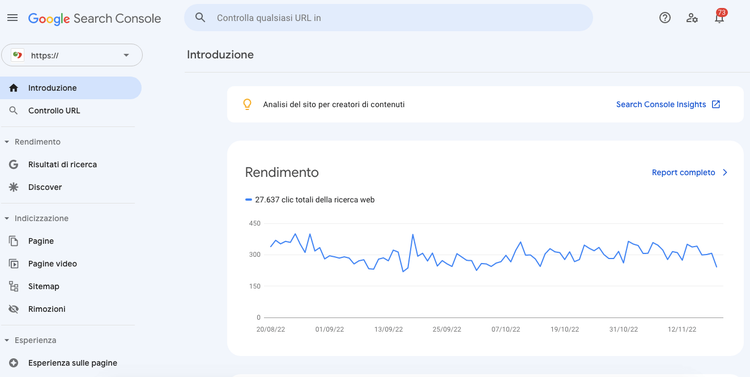Open the Report completo link
Screen dimensions: 750x377
[684, 172]
